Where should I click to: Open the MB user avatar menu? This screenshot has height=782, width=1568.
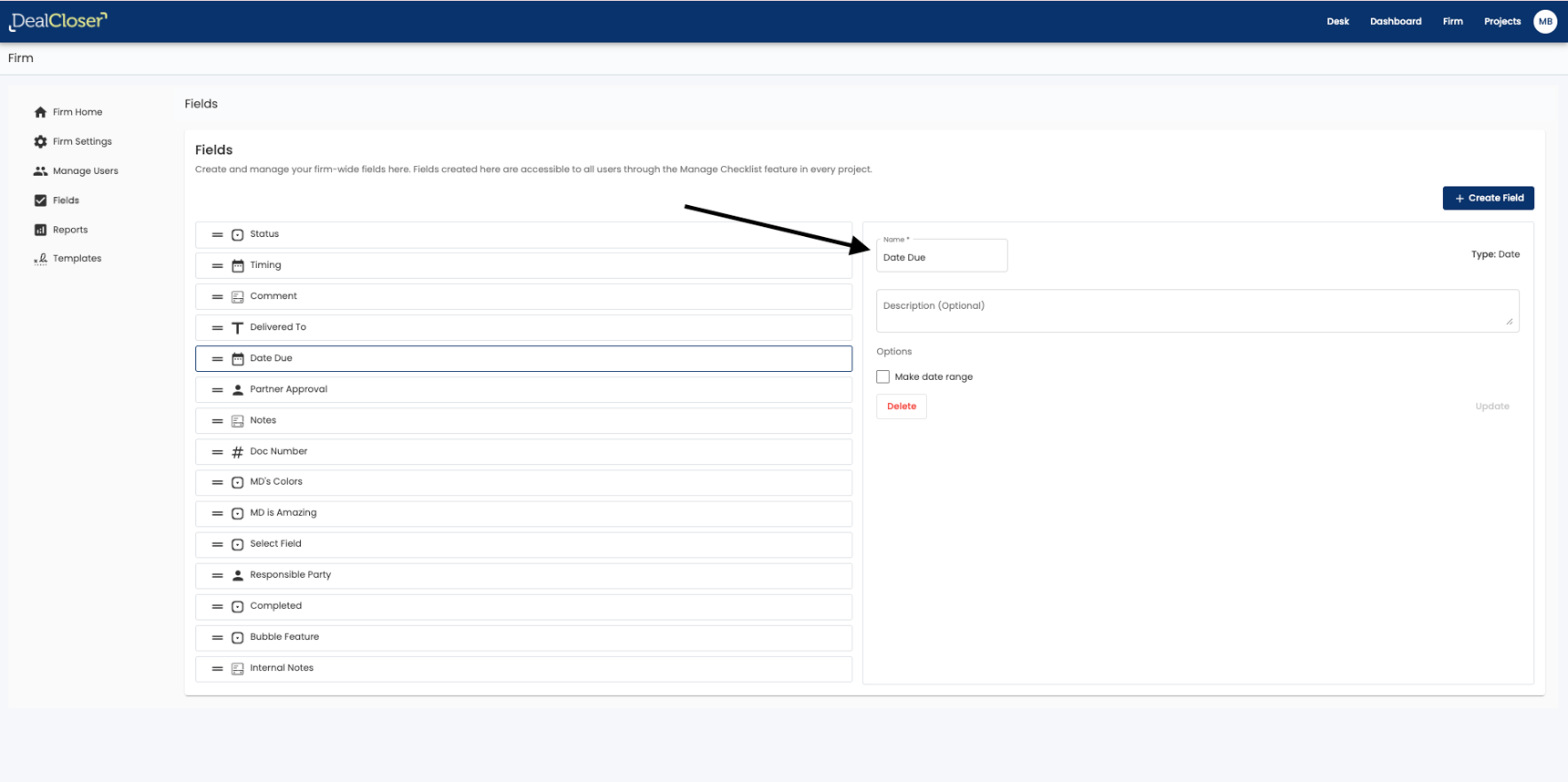[1545, 21]
